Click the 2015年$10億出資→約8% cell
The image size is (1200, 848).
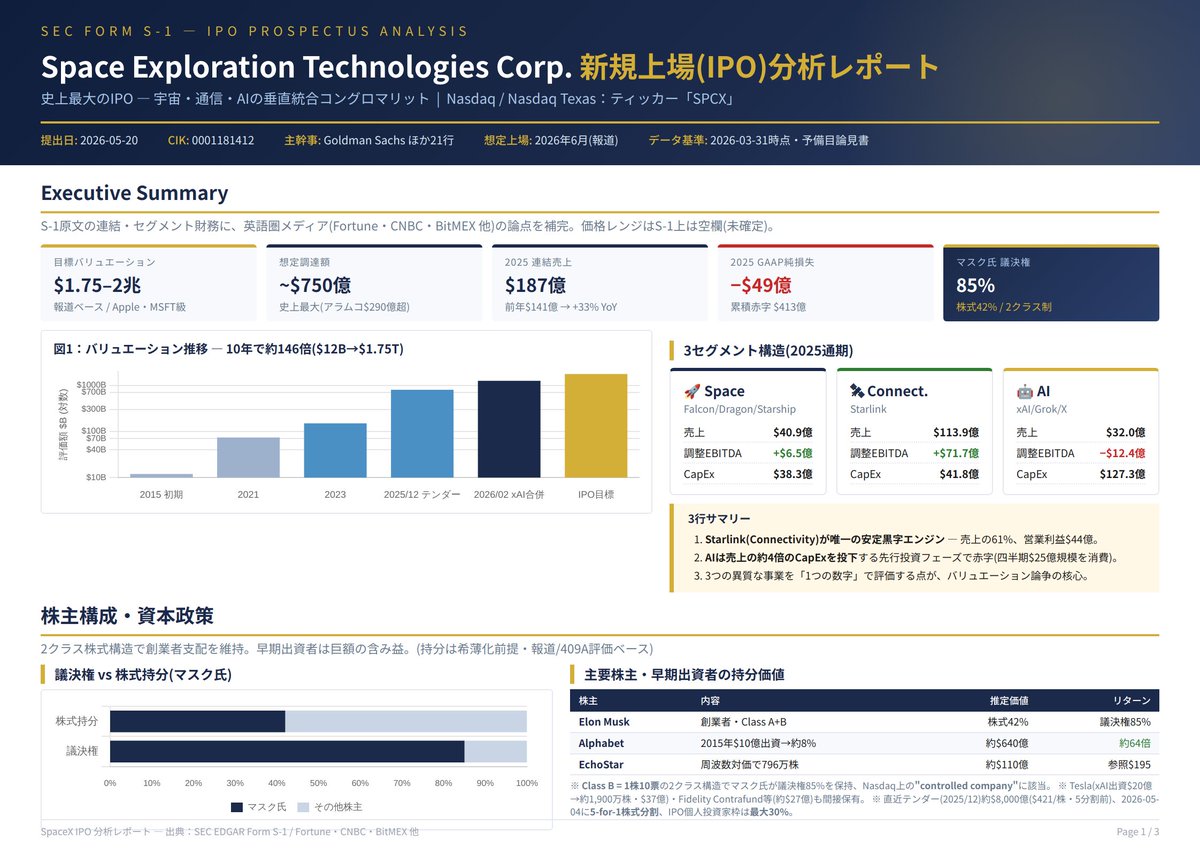click(759, 743)
